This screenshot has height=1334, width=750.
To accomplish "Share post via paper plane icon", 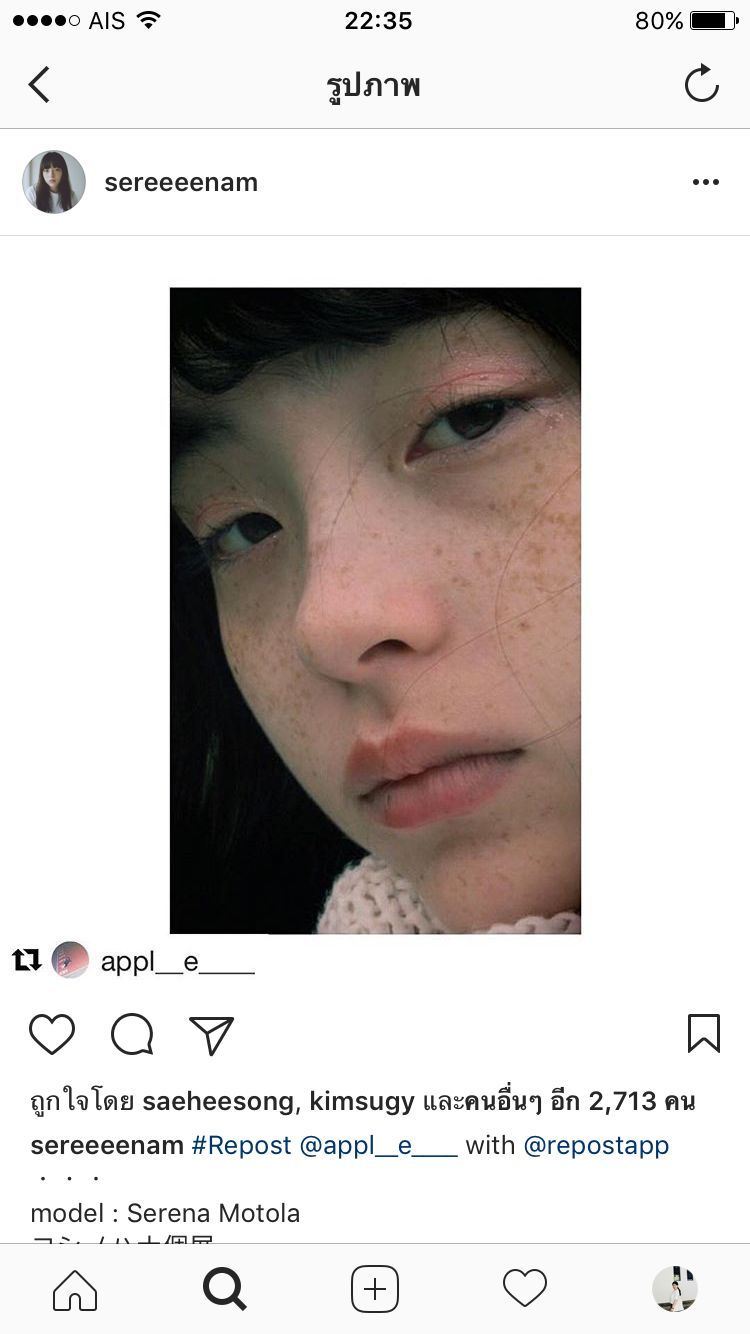I will click(211, 1035).
